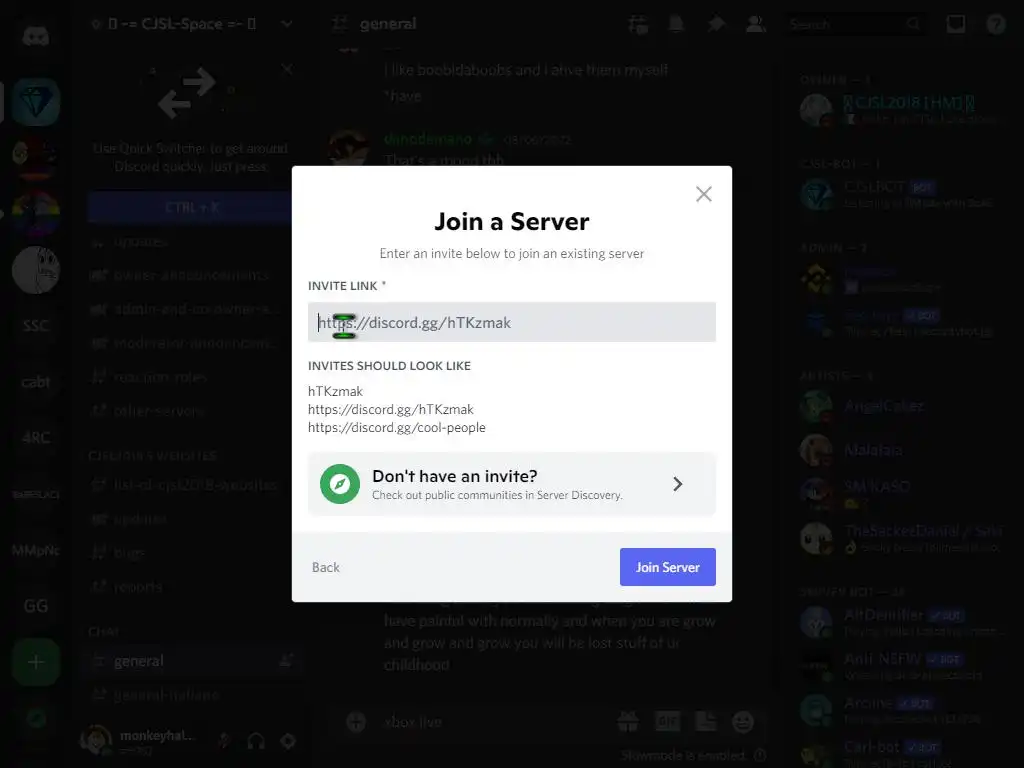Viewport: 1024px width, 768px height.
Task: Expand the CJSL-Space server name dropdown
Action: pyautogui.click(x=286, y=24)
